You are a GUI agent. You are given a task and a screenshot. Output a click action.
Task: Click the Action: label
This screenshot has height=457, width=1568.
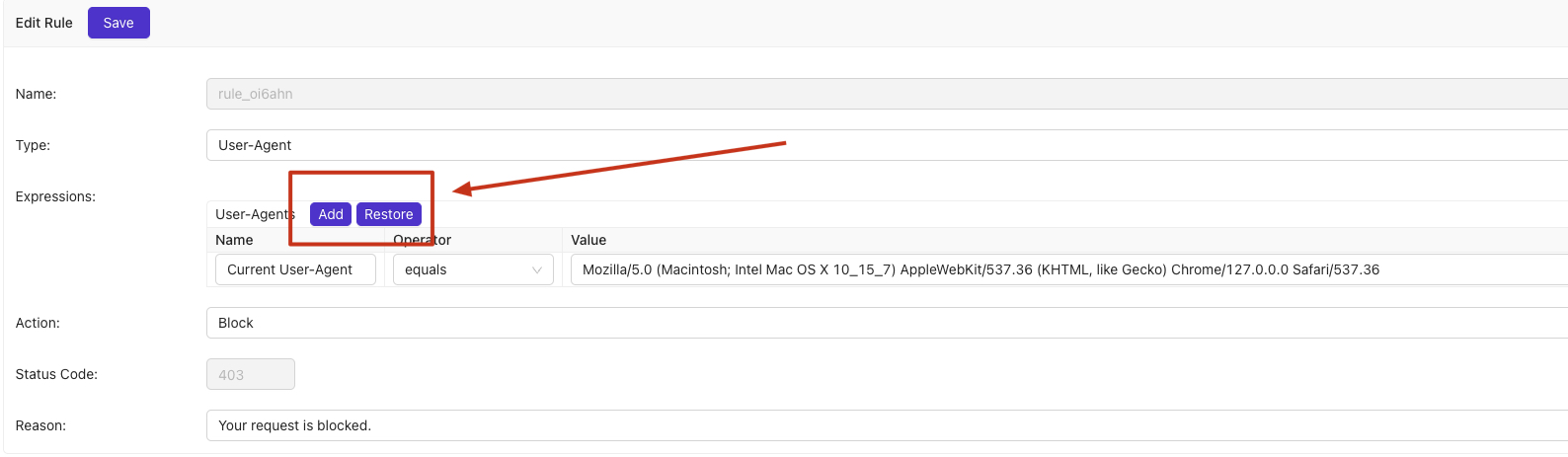click(38, 323)
